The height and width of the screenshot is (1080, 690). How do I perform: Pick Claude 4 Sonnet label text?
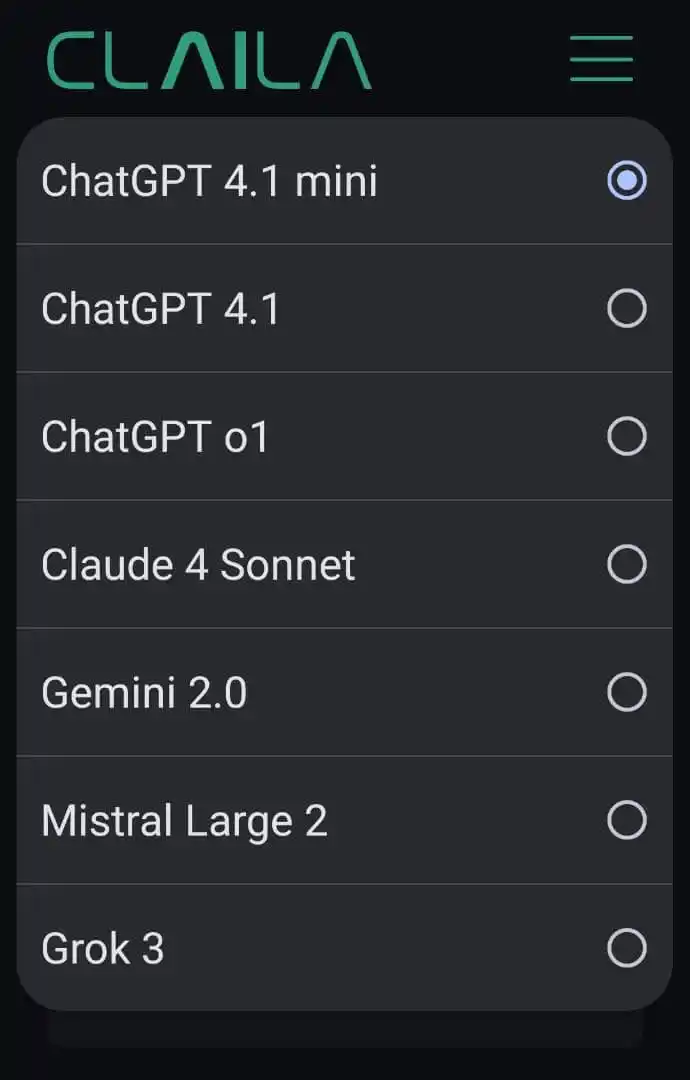tap(198, 565)
